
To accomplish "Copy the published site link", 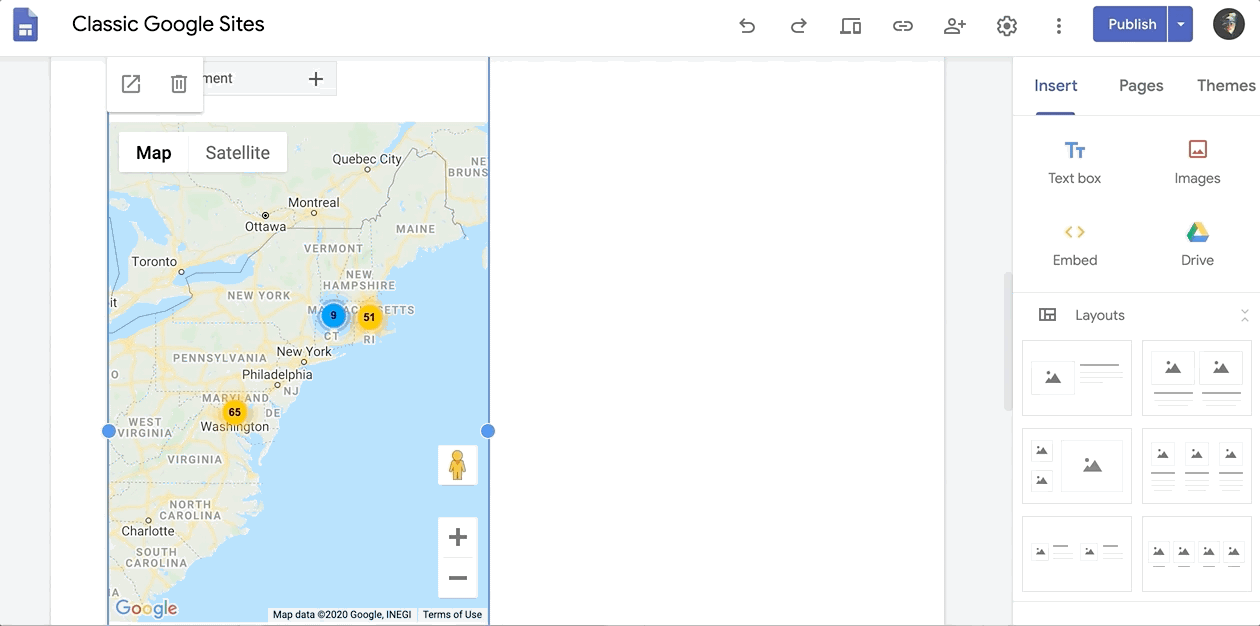I will [x=903, y=26].
